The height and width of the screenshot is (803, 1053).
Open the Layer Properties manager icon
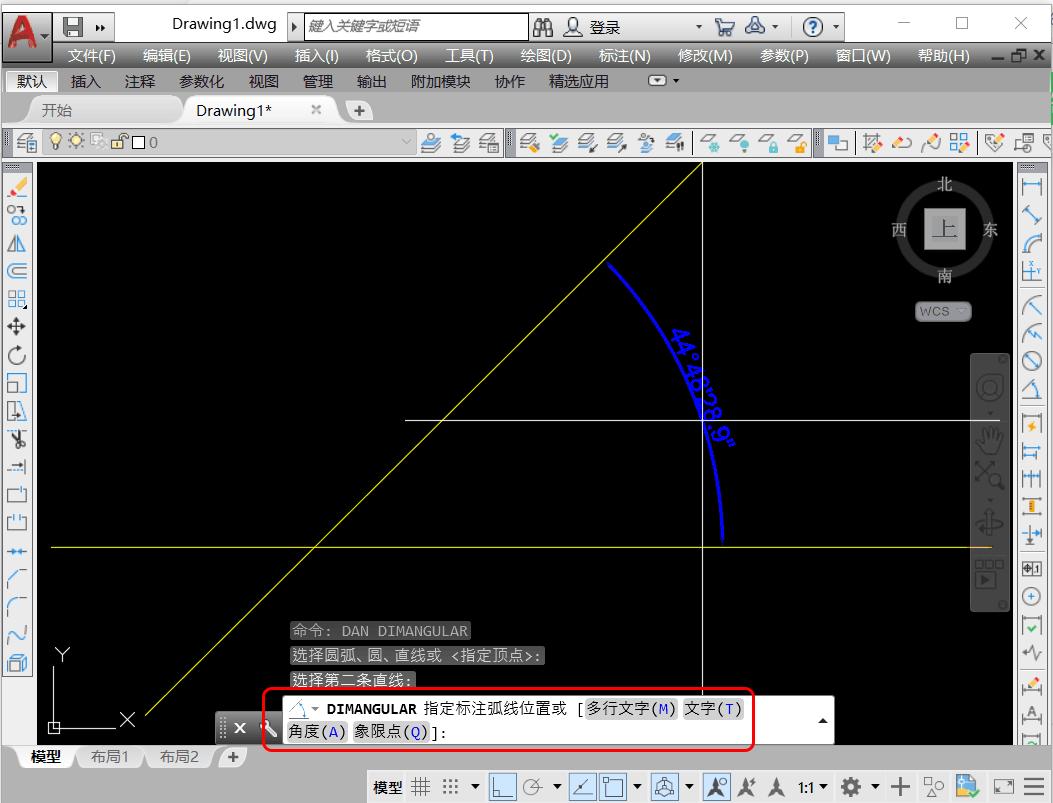(26, 143)
